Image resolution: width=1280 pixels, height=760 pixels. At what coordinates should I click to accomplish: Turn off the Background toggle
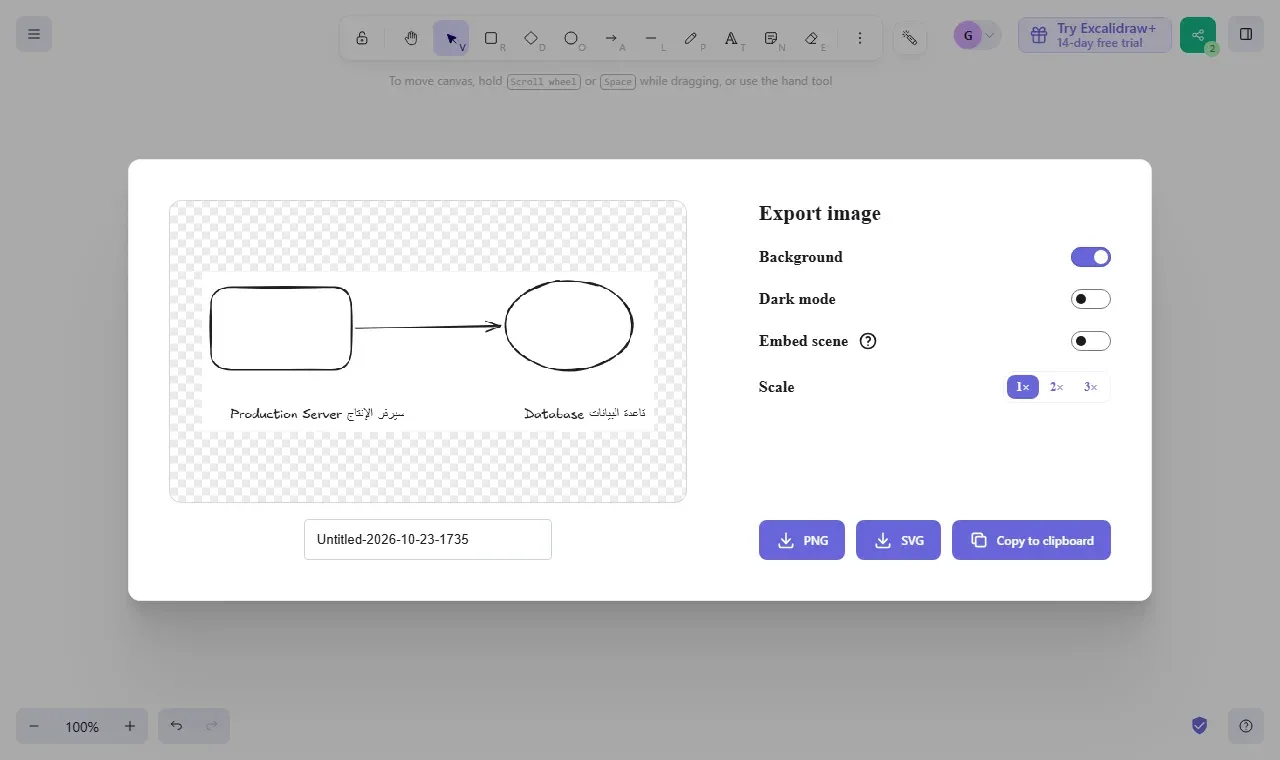click(1091, 257)
